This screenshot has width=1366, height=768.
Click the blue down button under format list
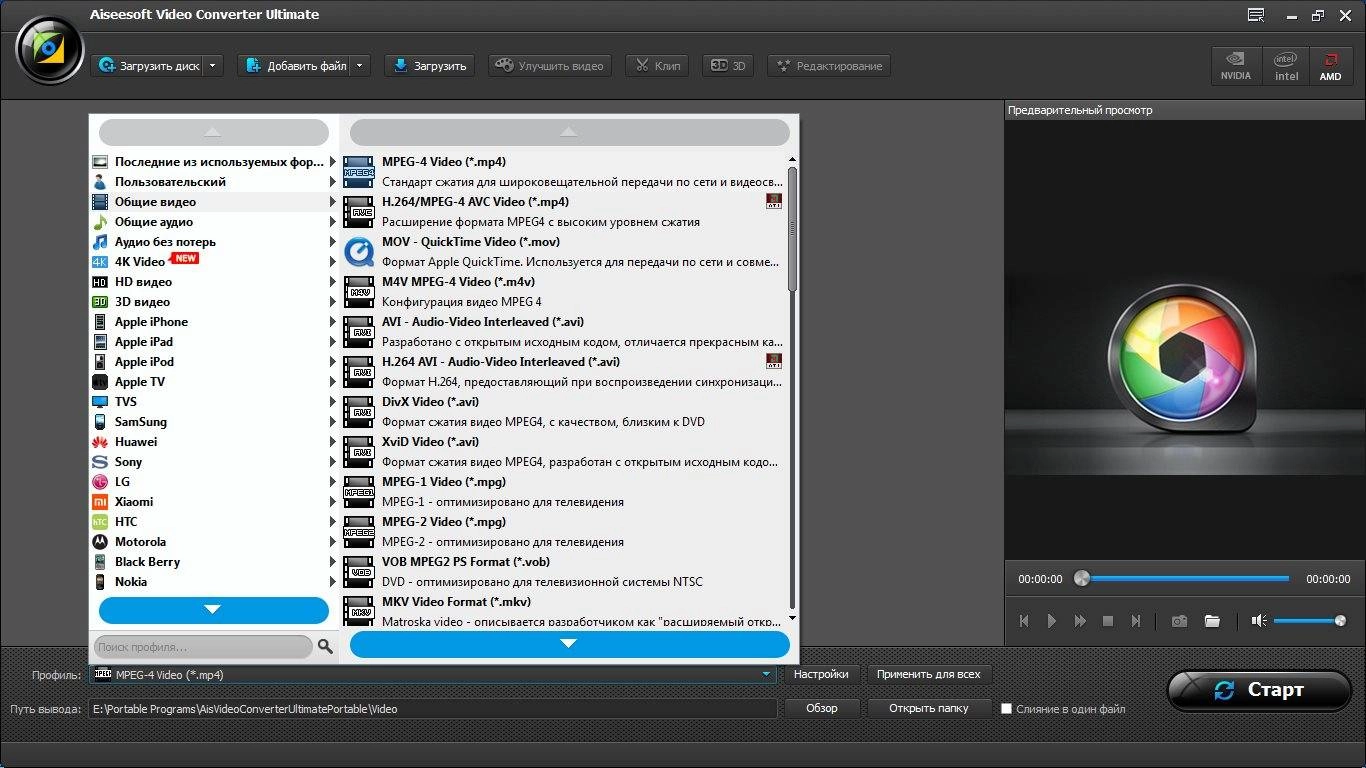coord(570,644)
